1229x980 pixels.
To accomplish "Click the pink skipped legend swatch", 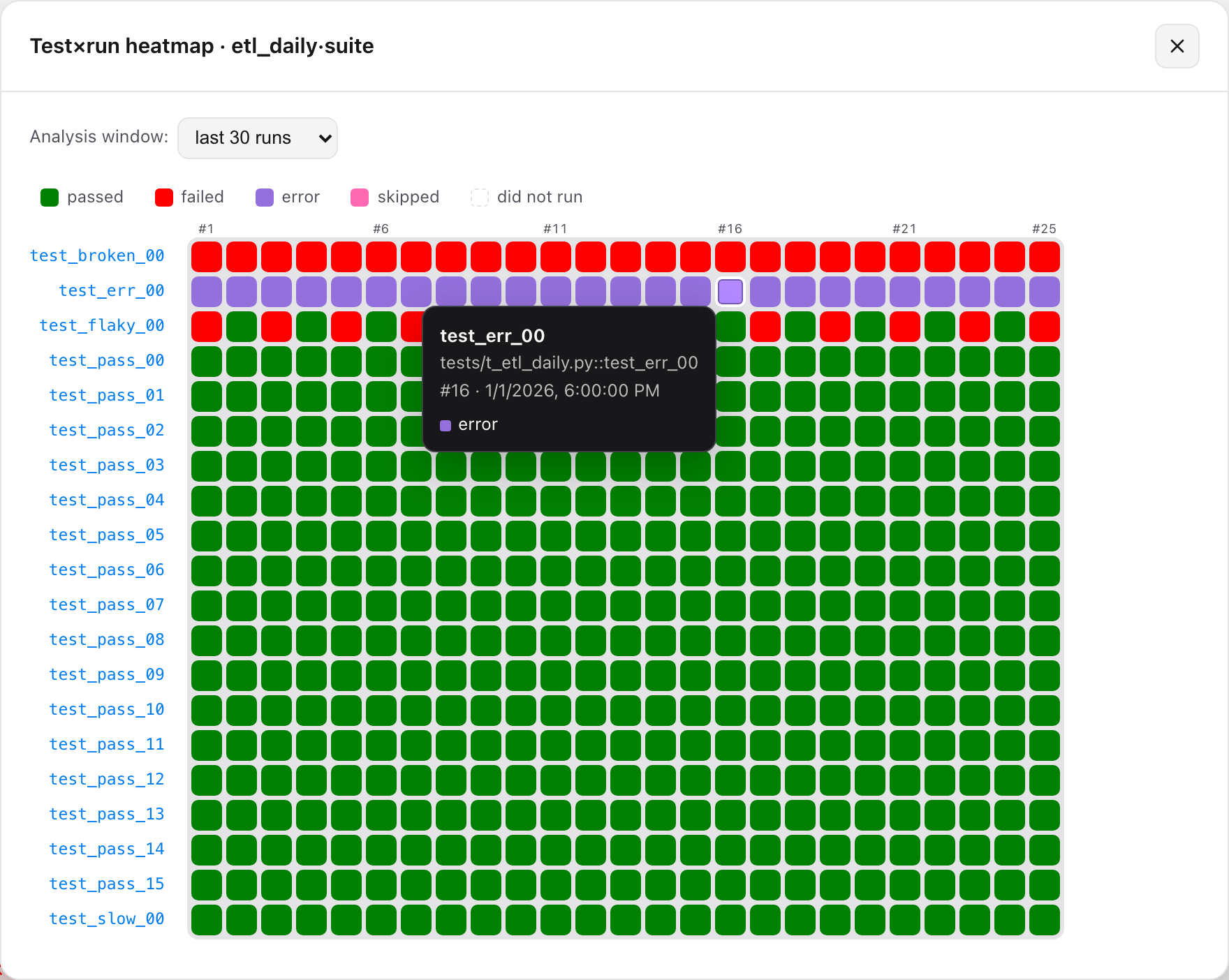I will 360,198.
